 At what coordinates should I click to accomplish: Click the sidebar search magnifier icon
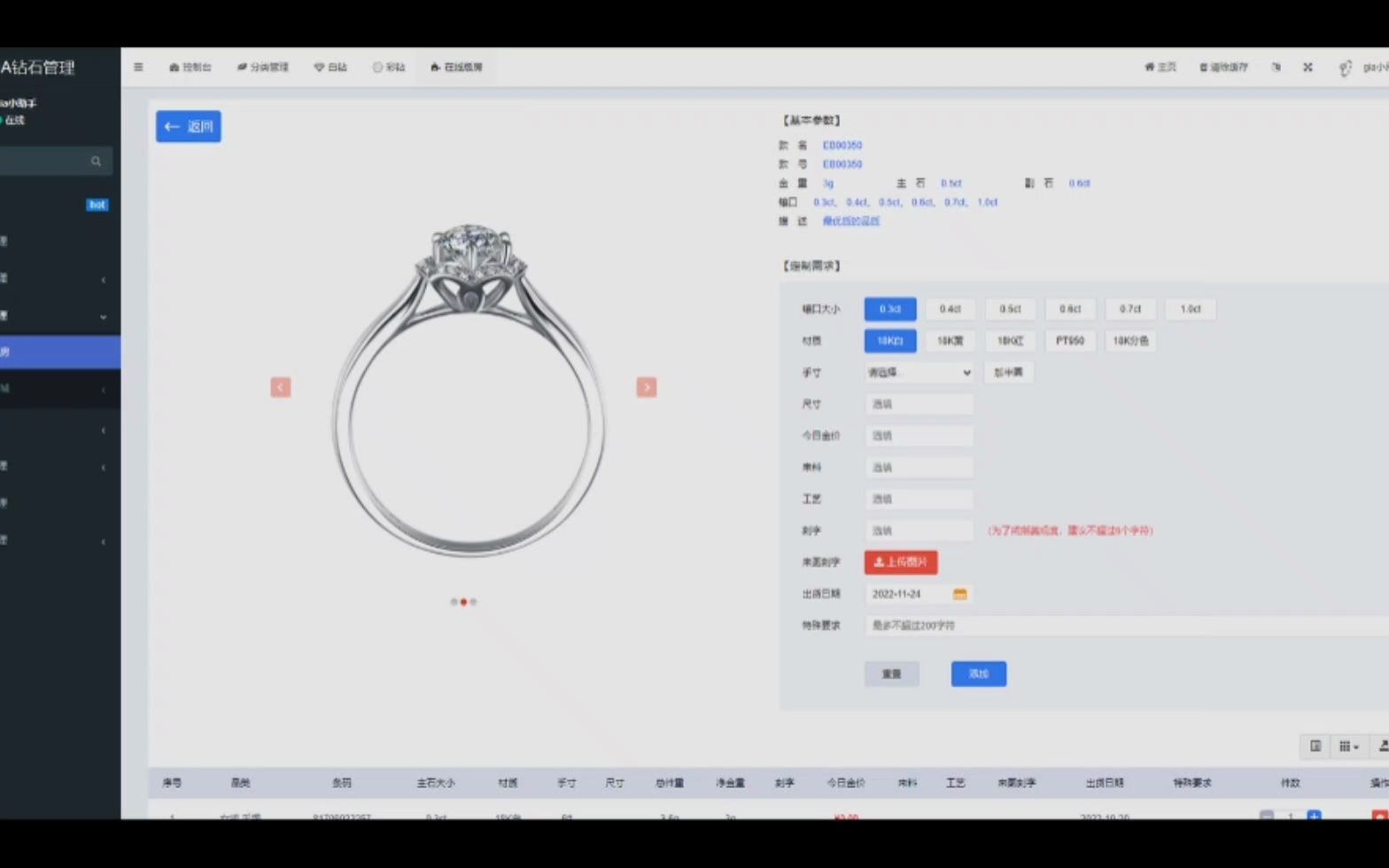(x=96, y=161)
